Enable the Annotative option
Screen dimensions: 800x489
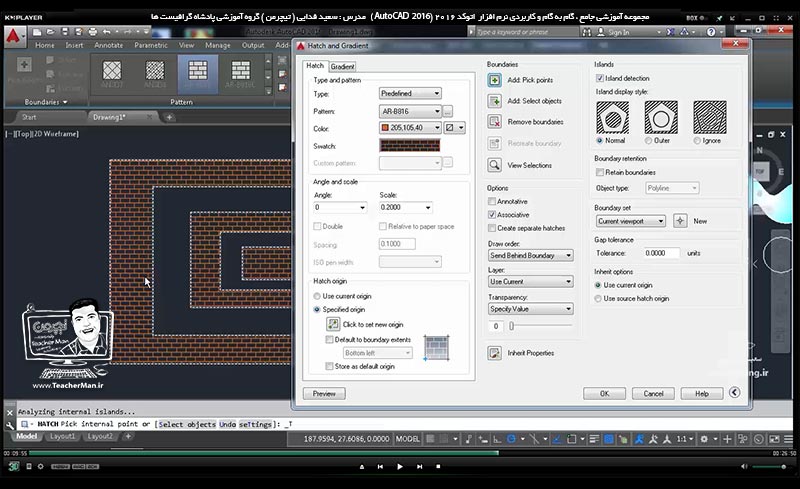pyautogui.click(x=492, y=202)
